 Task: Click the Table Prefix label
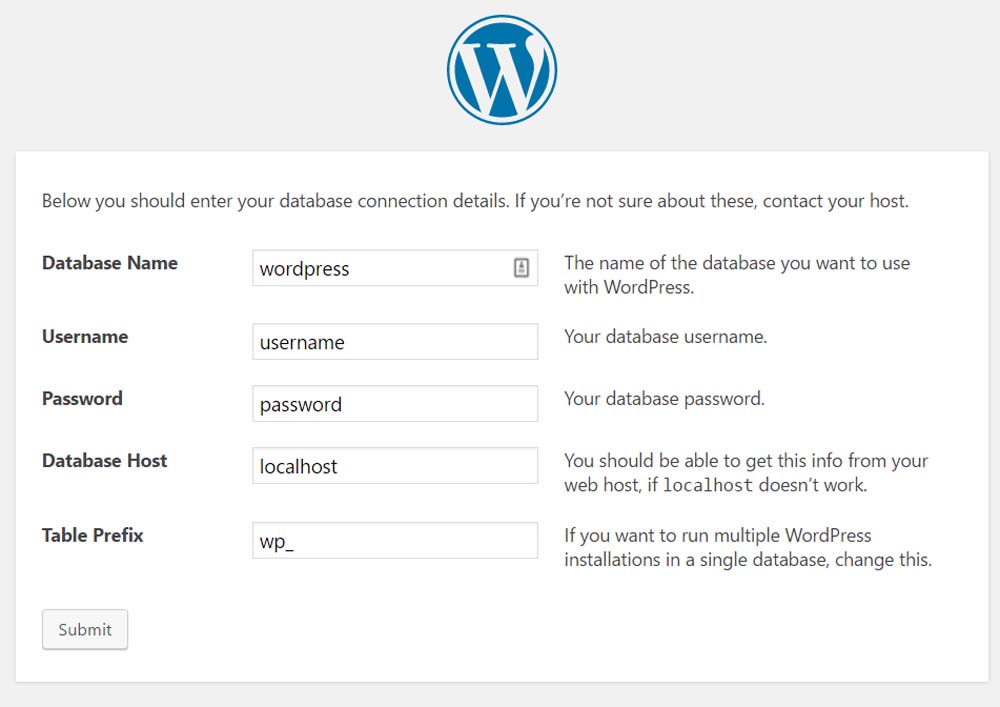(x=92, y=535)
